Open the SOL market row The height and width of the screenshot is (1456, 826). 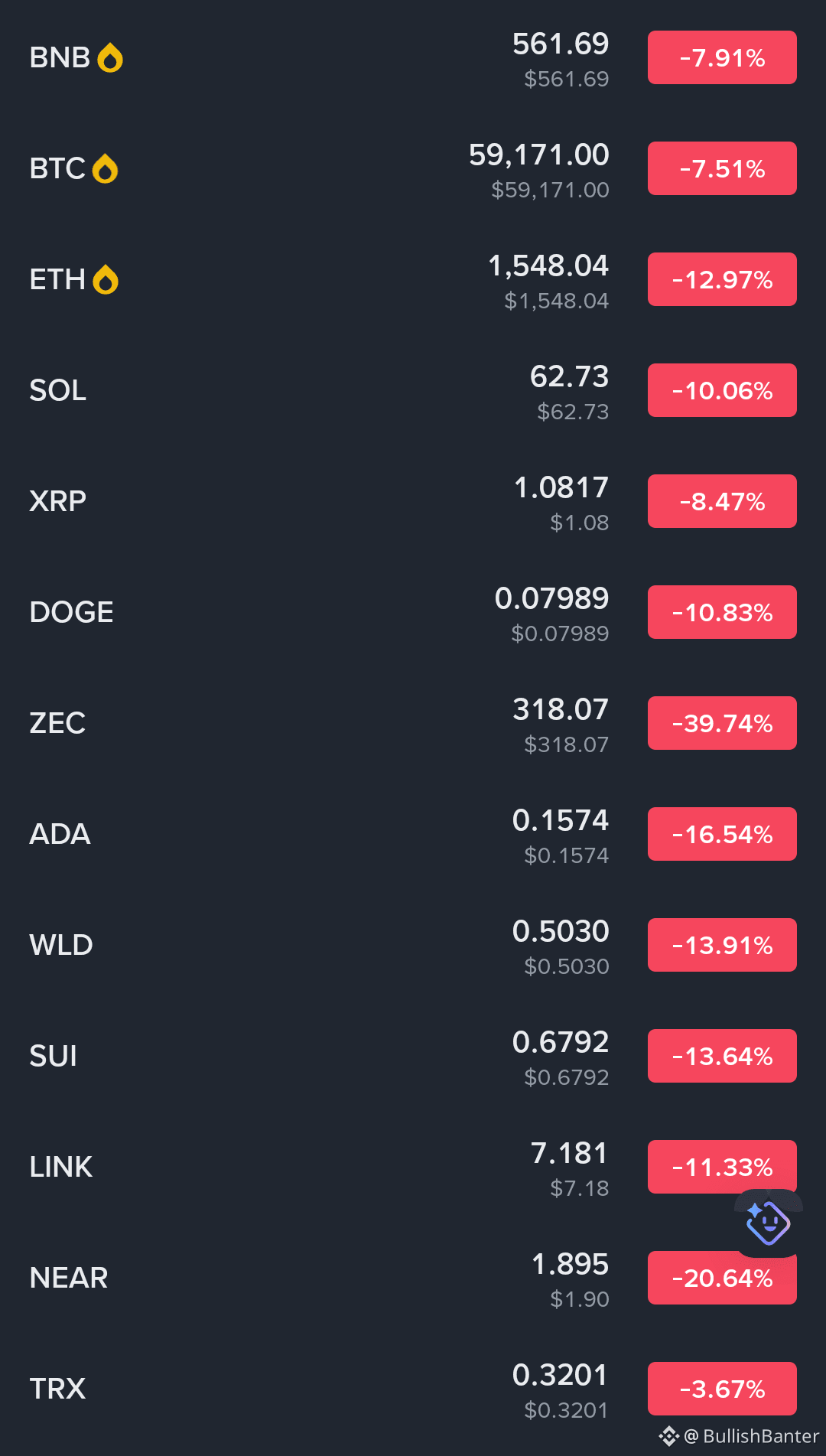[413, 390]
